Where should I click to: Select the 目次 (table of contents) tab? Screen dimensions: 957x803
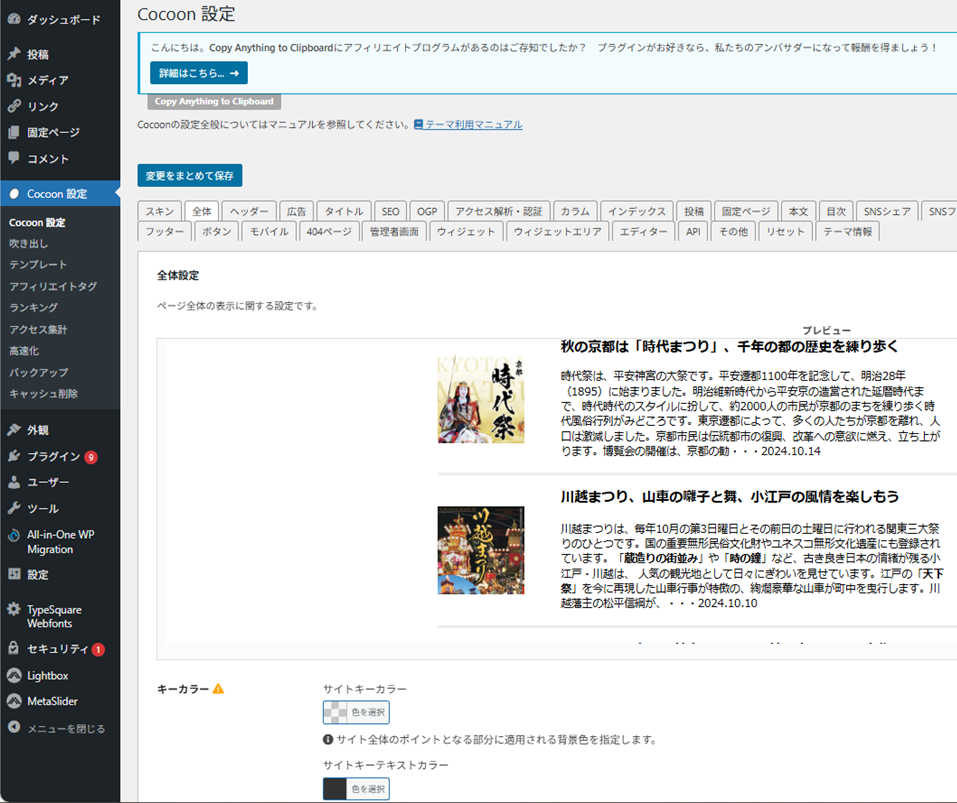835,211
